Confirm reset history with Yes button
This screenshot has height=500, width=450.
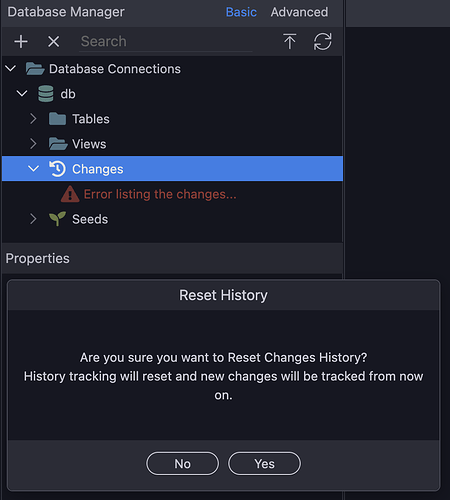pyautogui.click(x=264, y=464)
